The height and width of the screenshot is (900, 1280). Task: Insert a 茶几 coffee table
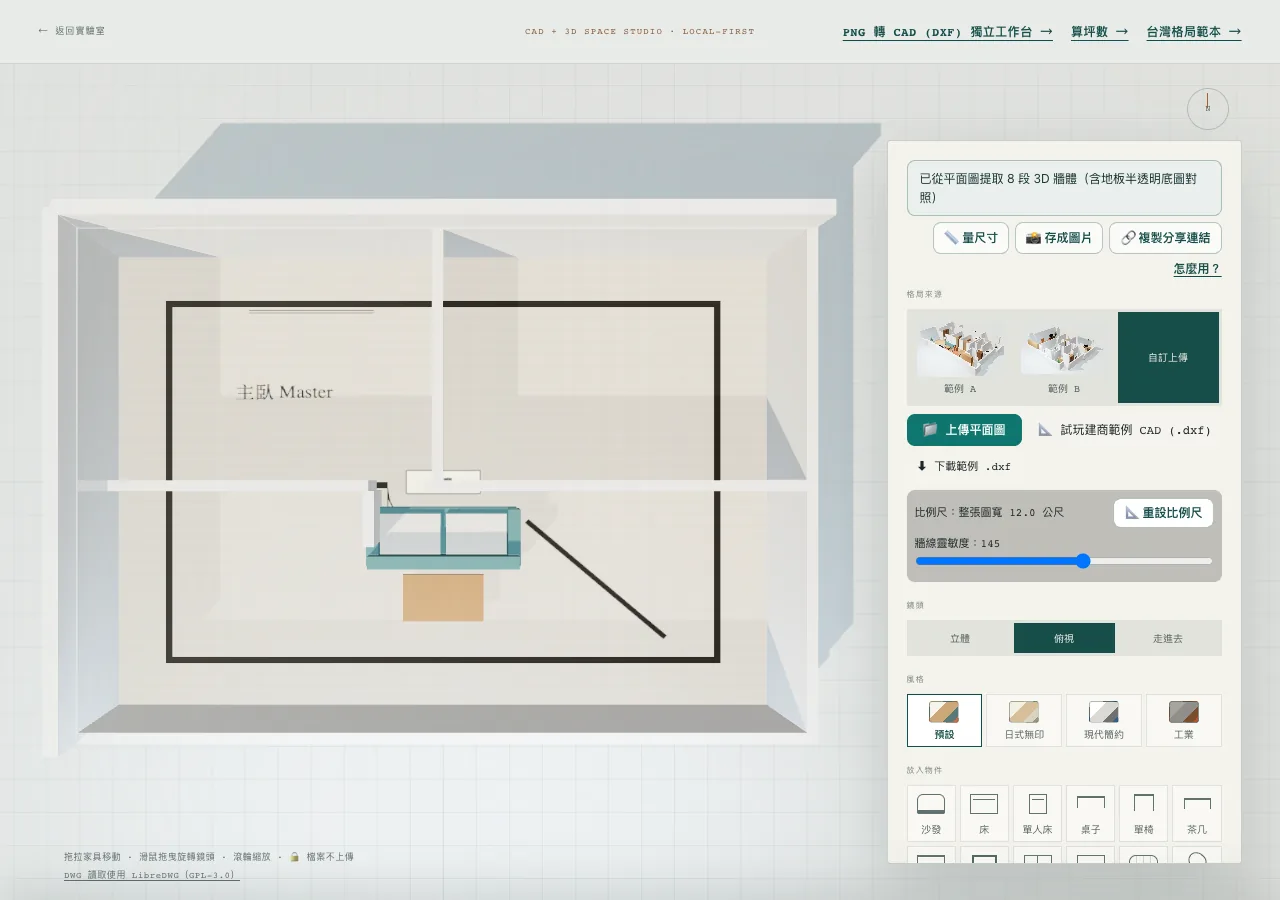(1197, 813)
